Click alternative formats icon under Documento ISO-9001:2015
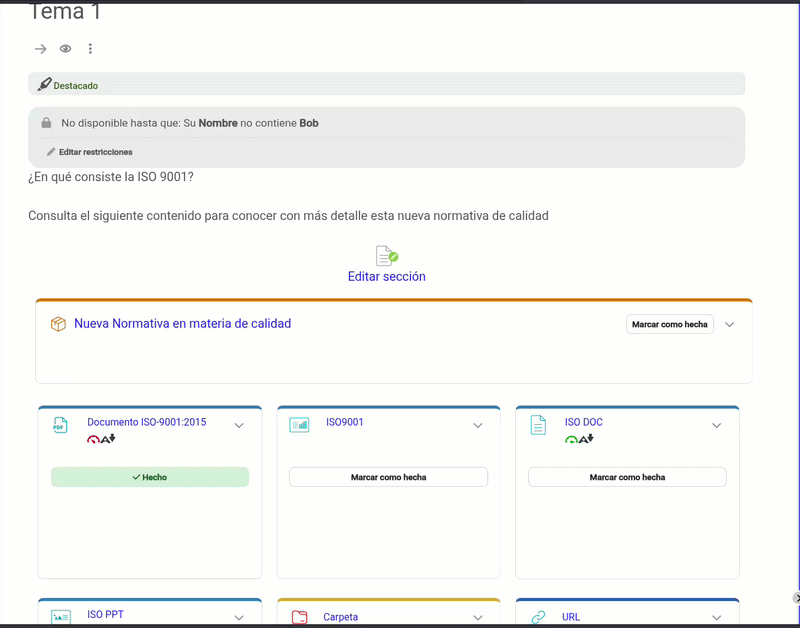Screen dimensions: 800x628 [x=108, y=439]
